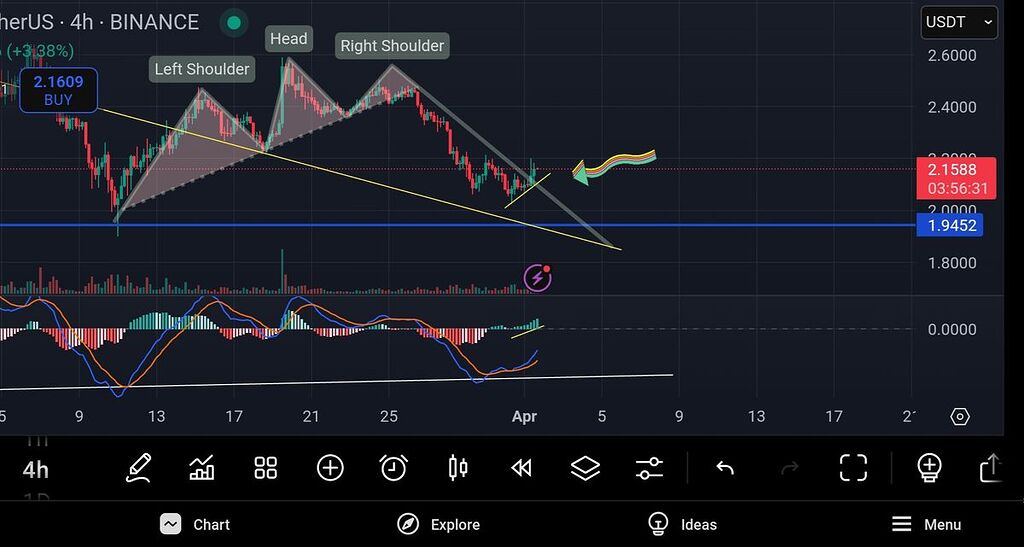Viewport: 1024px width, 547px height.
Task: Toggle the green market status dot
Action: click(x=233, y=22)
